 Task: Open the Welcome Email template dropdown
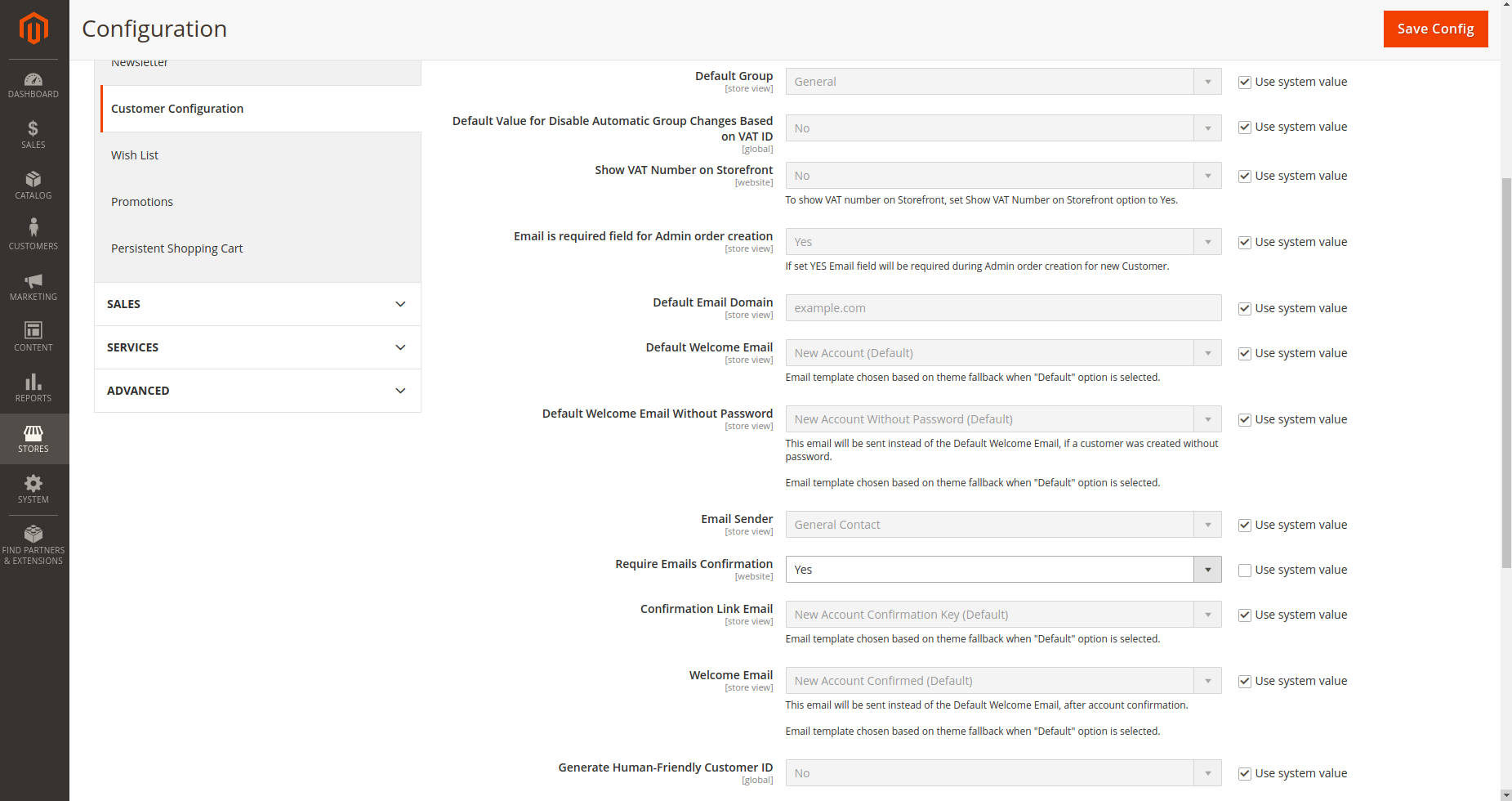[x=1003, y=681]
